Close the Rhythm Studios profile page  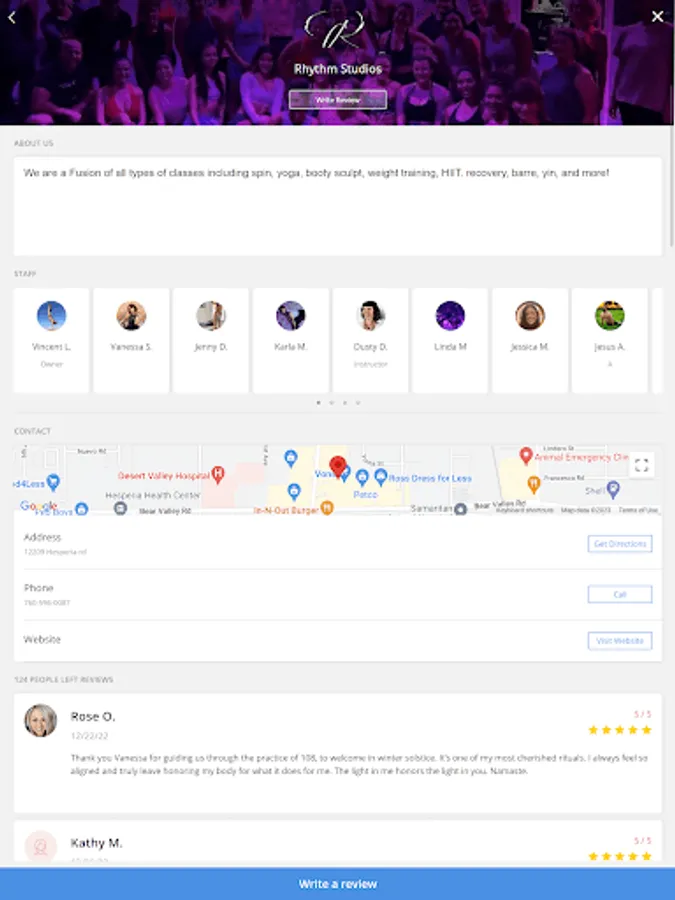point(658,17)
